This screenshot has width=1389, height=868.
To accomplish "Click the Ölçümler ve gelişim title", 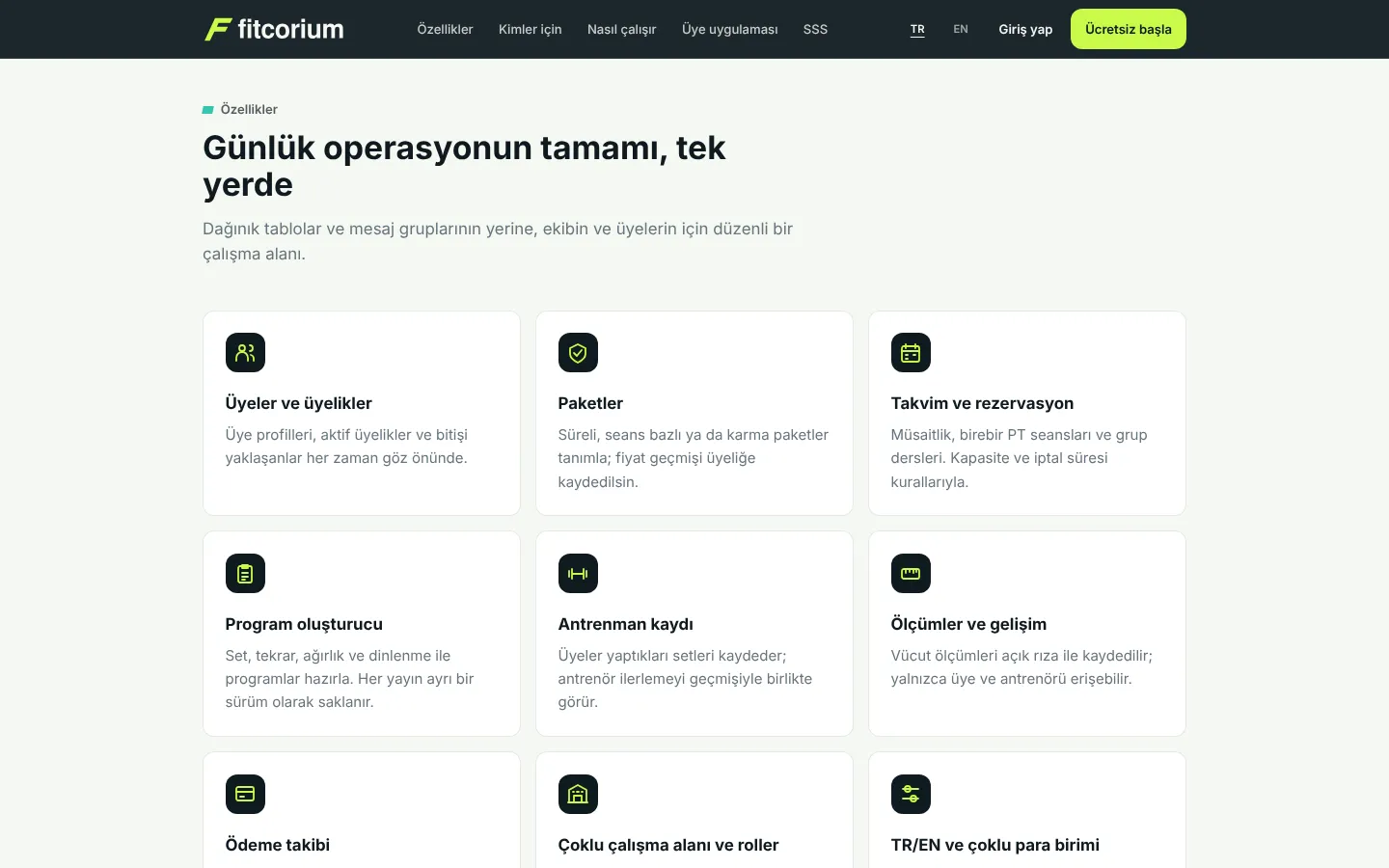I will (968, 624).
